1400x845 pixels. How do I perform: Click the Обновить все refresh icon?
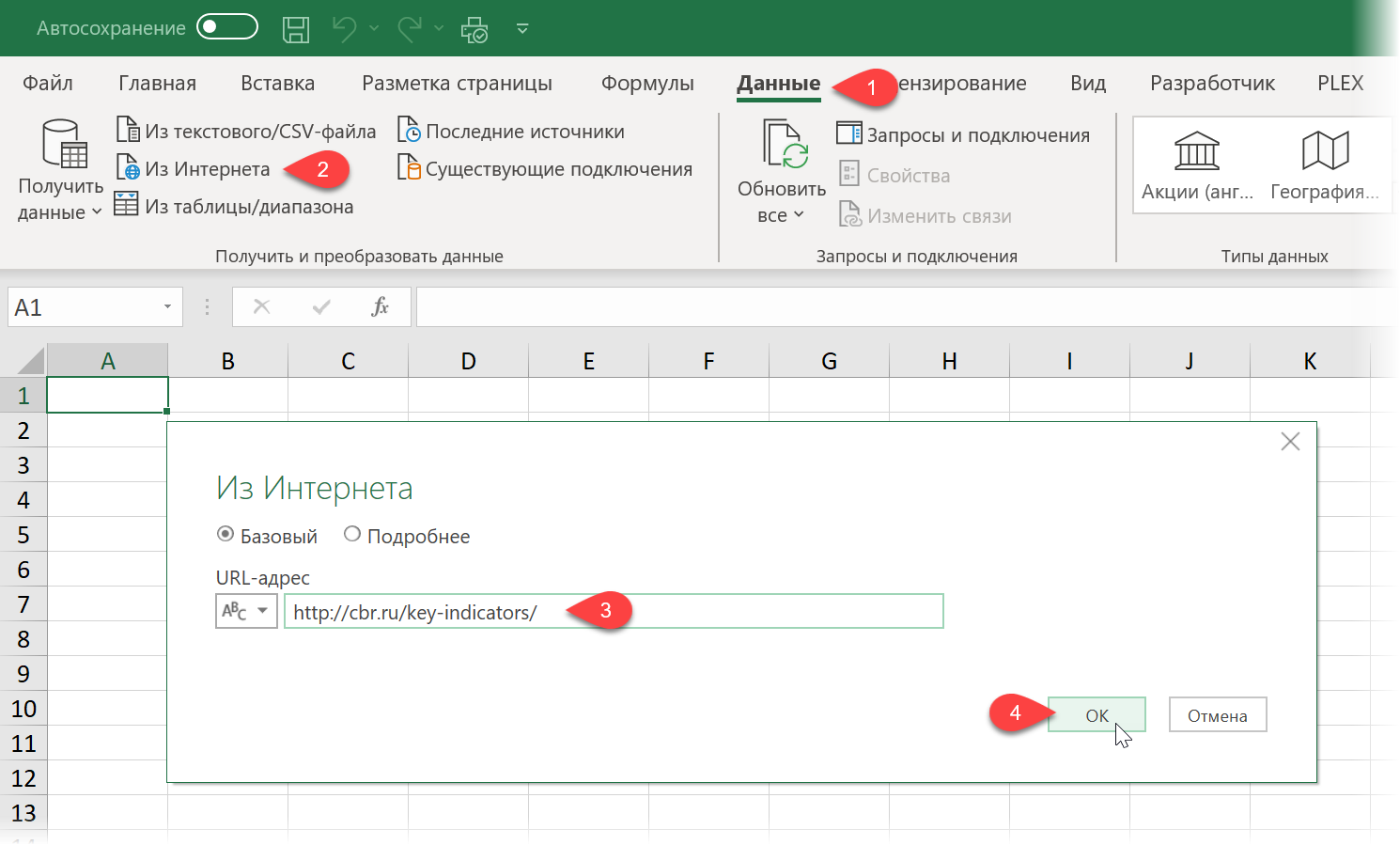(x=785, y=144)
